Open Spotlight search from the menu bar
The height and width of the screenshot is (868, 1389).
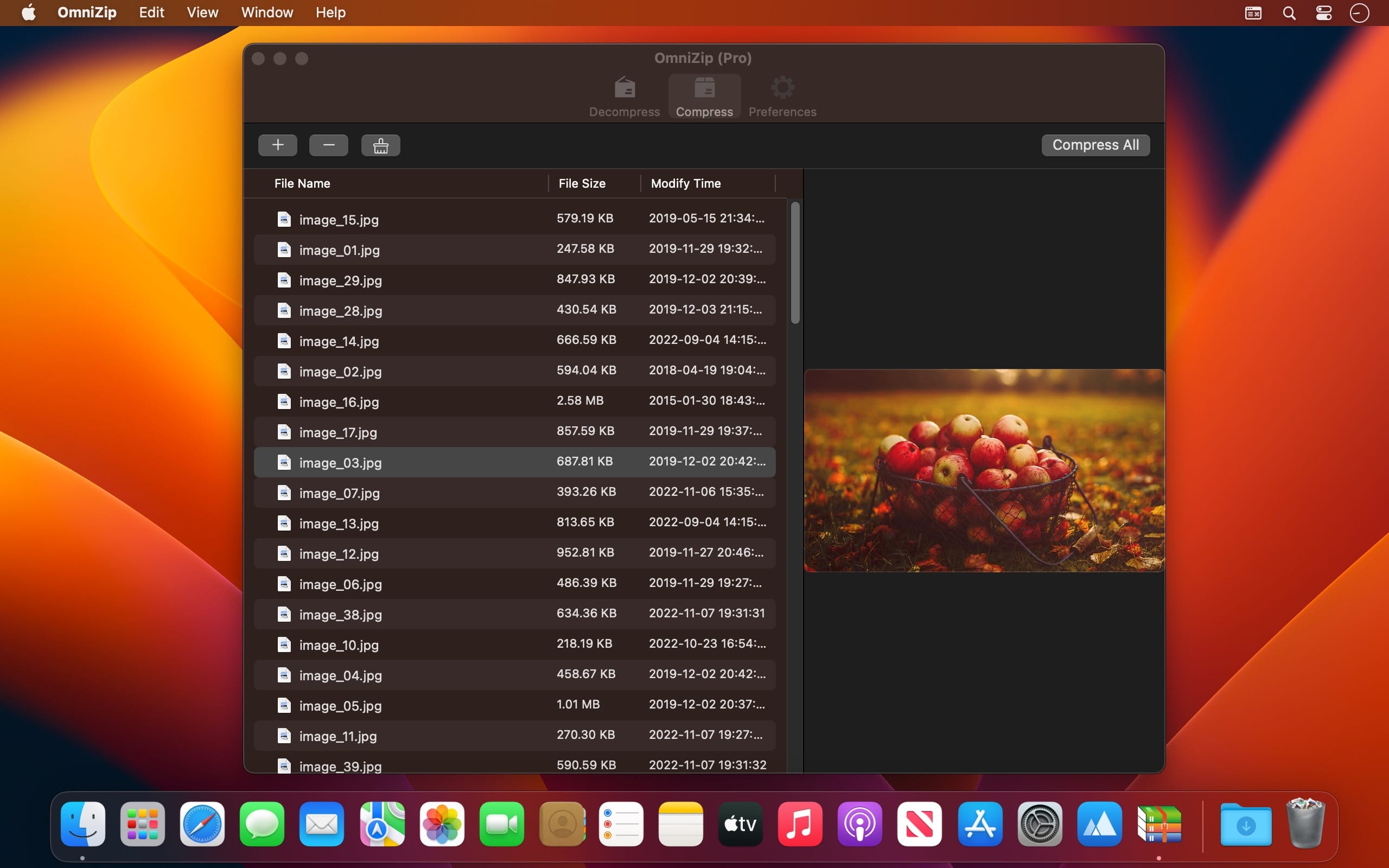pos(1289,12)
